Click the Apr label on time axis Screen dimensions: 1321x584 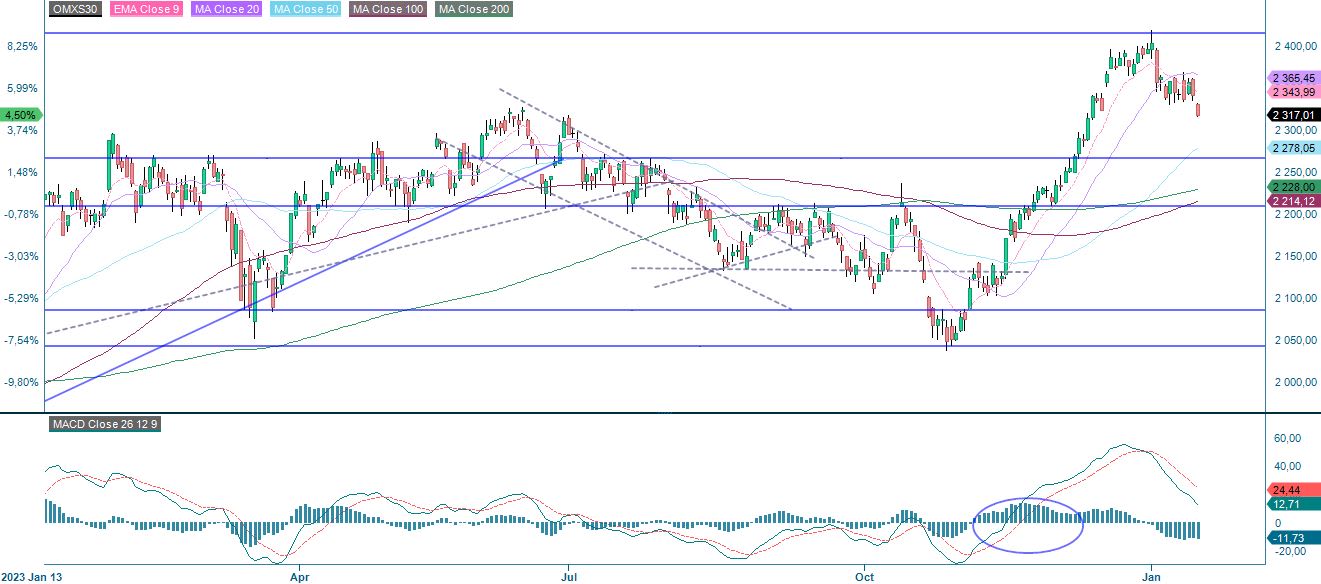[x=299, y=577]
